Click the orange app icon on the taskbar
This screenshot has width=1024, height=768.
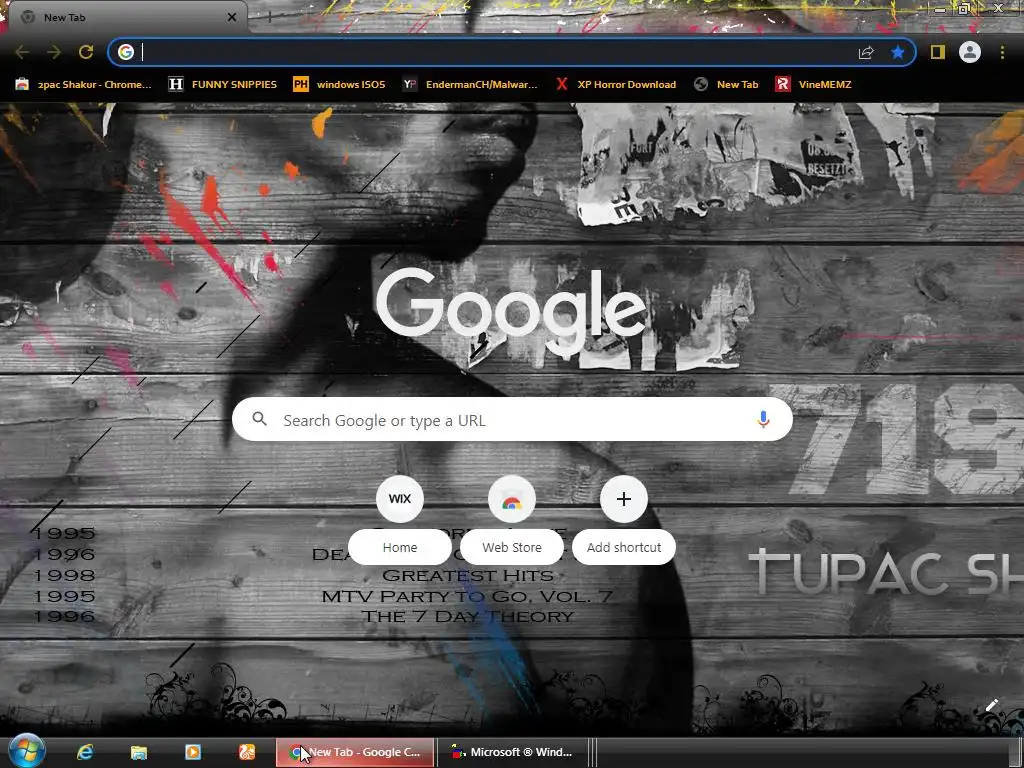click(x=247, y=752)
